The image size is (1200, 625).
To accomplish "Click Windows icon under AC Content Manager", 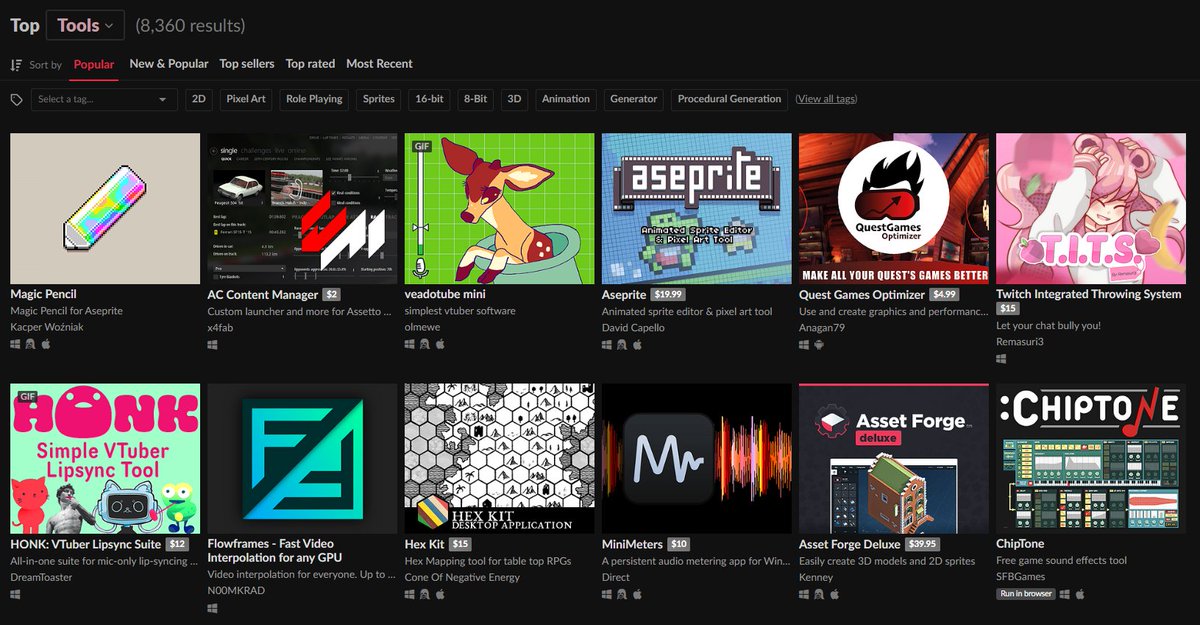I will click(213, 344).
